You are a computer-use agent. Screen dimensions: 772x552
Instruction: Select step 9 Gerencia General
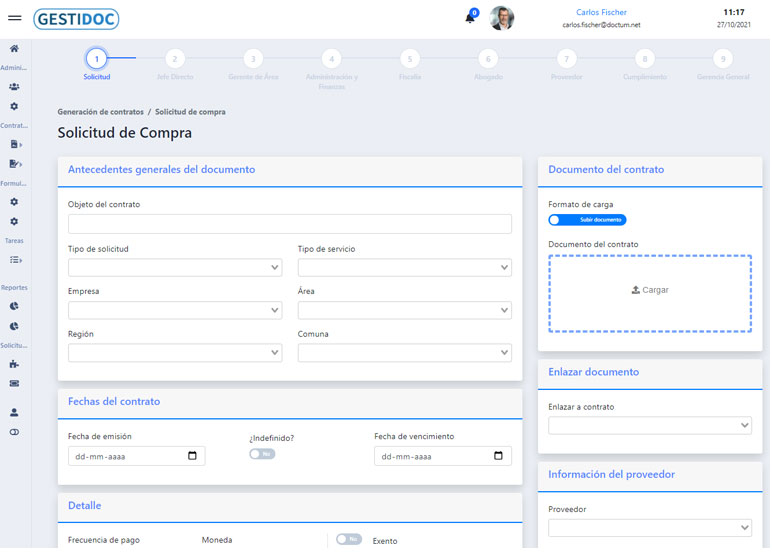(x=723, y=59)
